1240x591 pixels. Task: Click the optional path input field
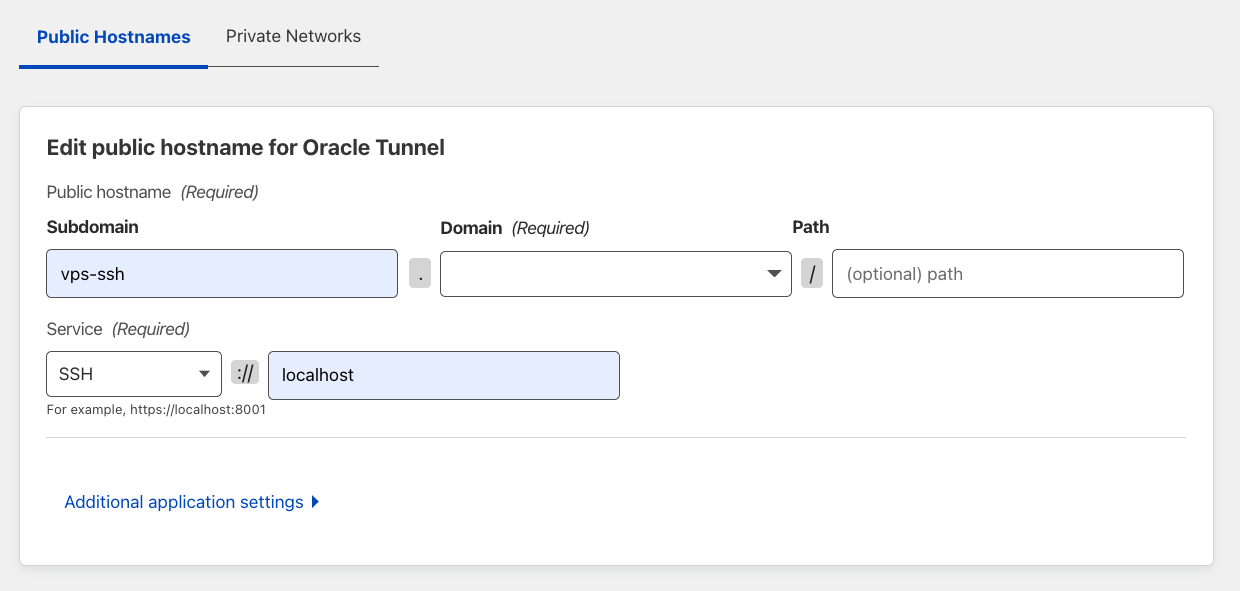[1007, 273]
